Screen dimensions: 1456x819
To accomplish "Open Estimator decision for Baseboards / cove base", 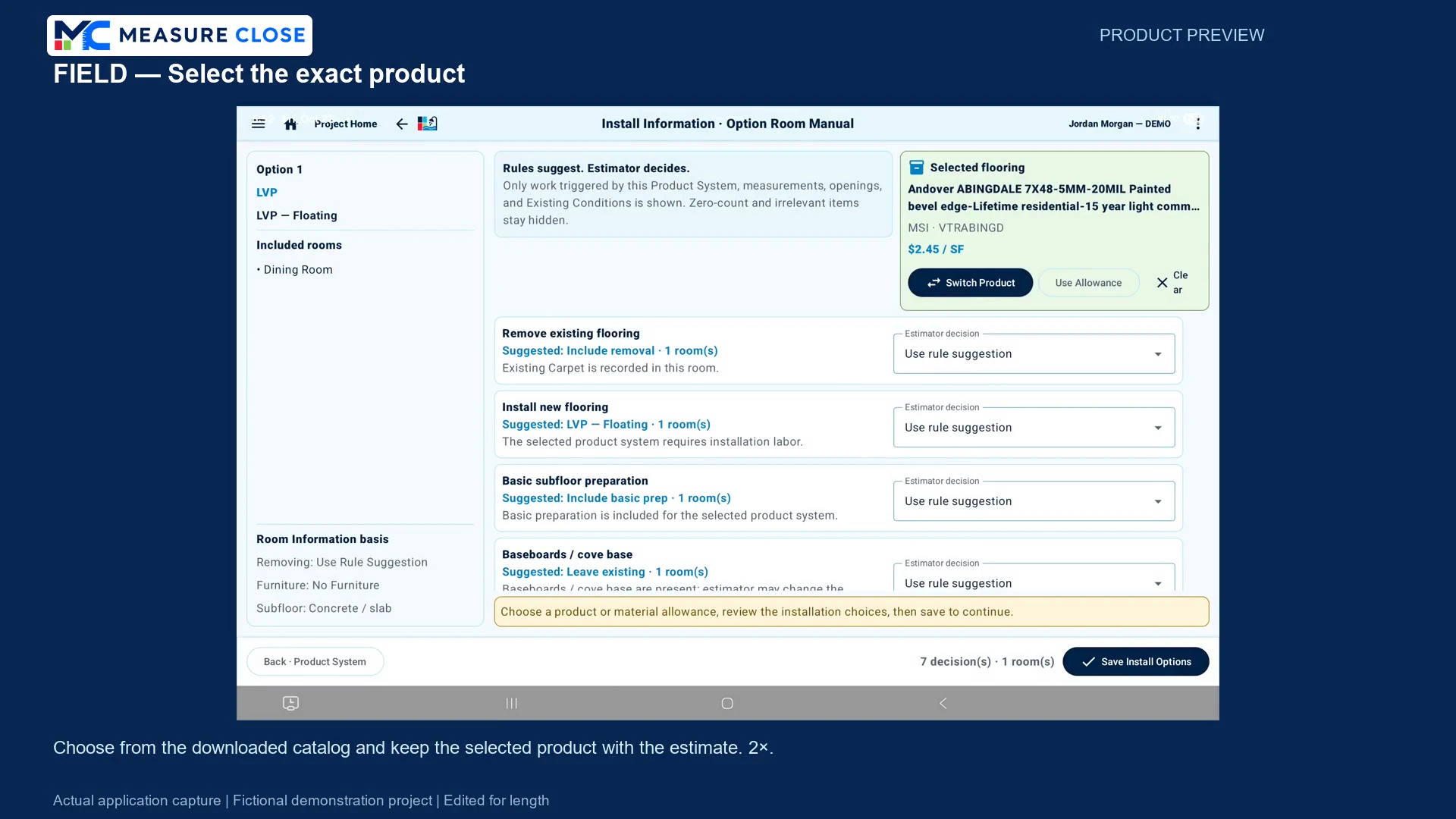I will (1034, 578).
